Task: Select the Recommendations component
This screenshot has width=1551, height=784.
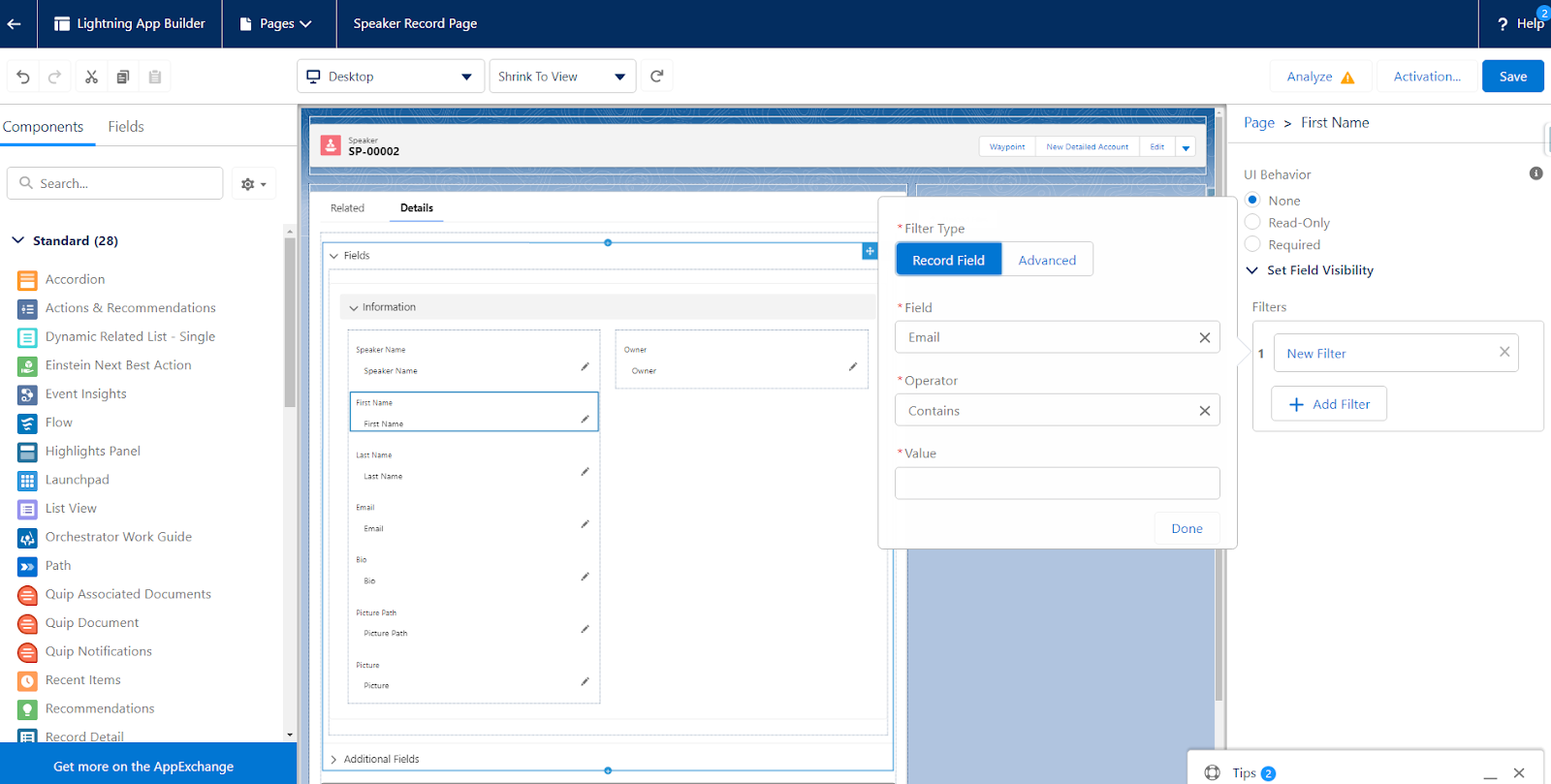Action: click(100, 708)
